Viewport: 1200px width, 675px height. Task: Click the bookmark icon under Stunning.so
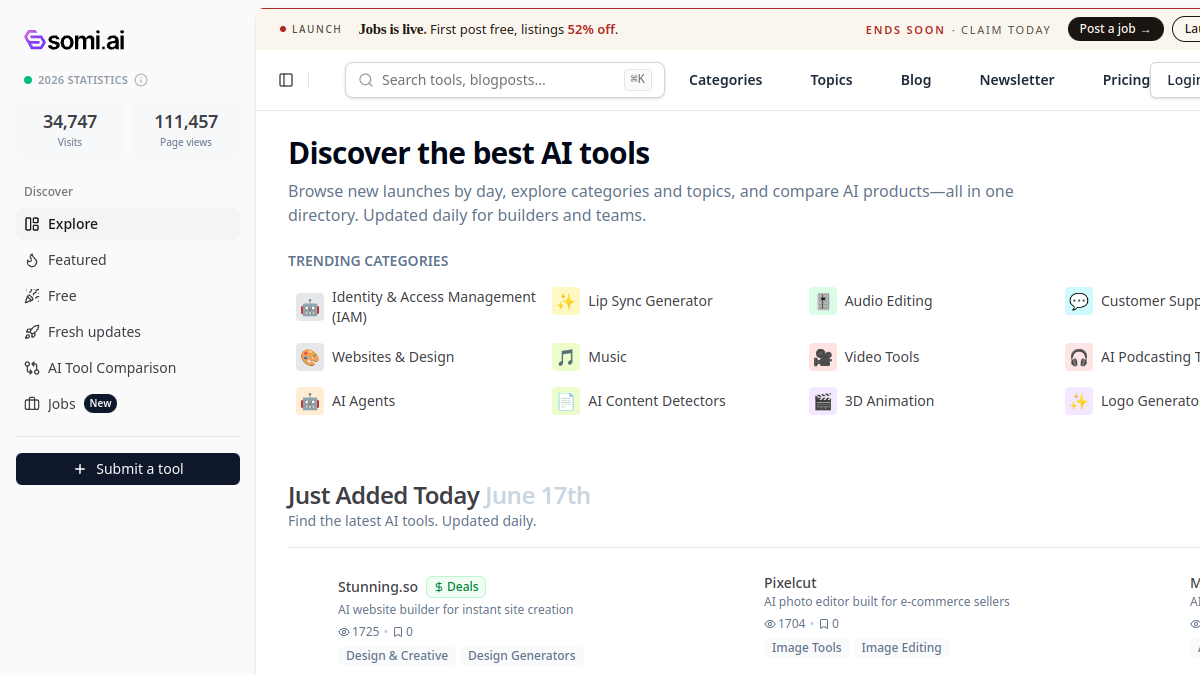pos(398,632)
